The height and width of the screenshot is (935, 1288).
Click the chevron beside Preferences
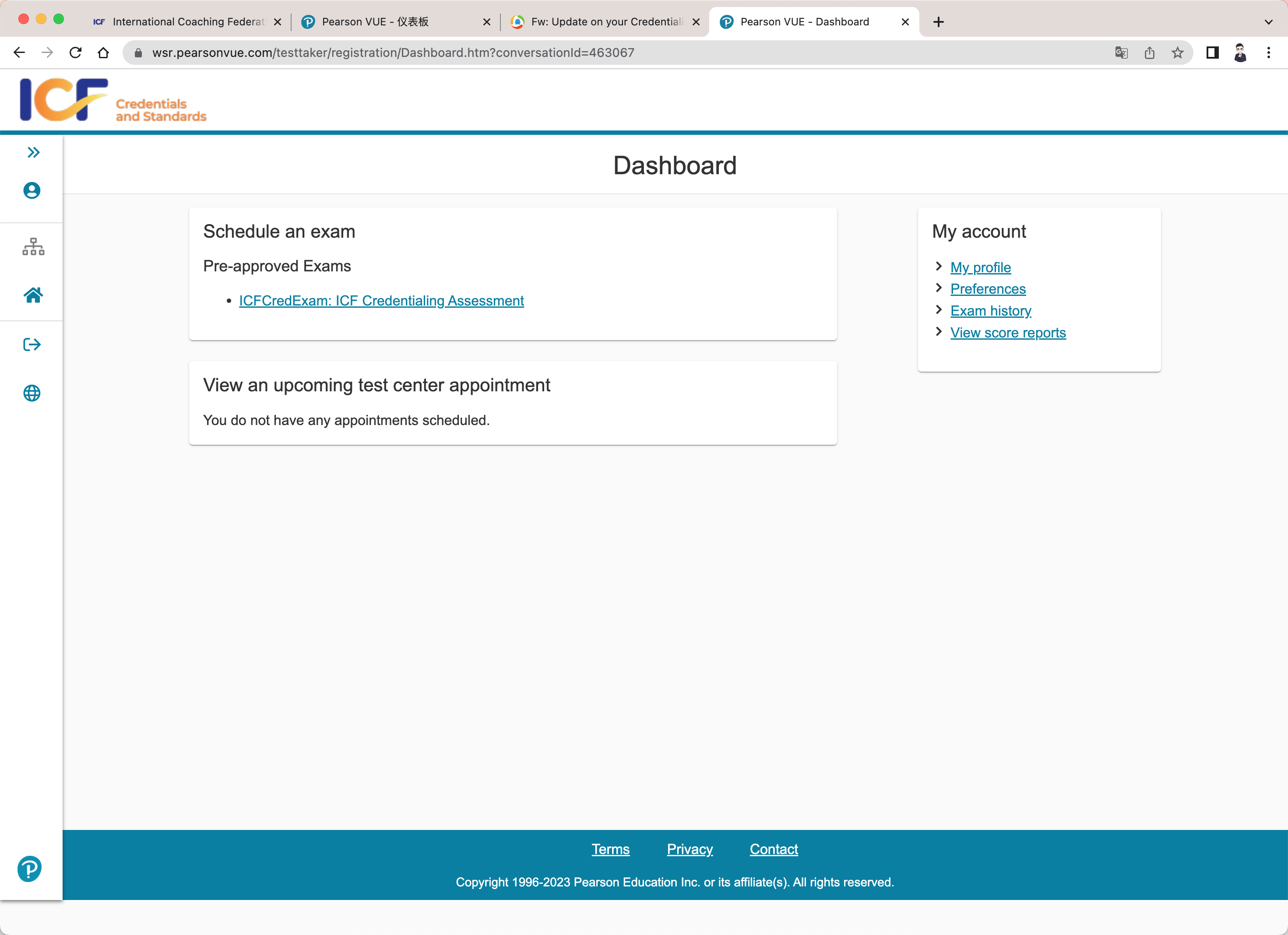coord(939,288)
